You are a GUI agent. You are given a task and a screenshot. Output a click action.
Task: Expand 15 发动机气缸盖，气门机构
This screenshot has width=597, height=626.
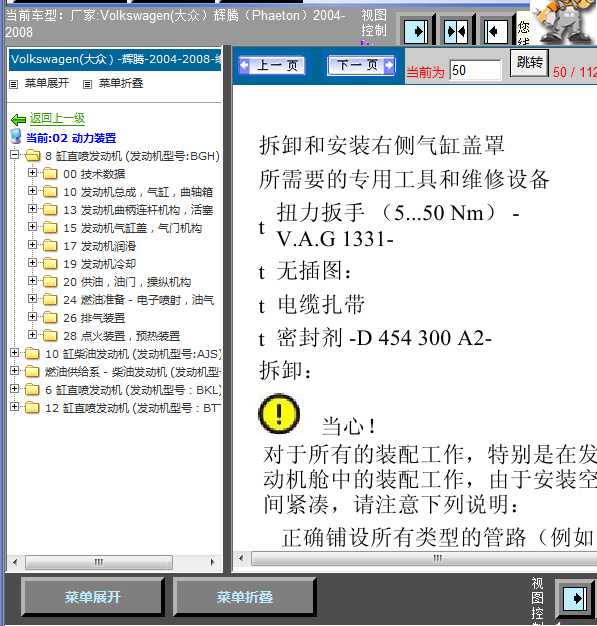click(32, 227)
